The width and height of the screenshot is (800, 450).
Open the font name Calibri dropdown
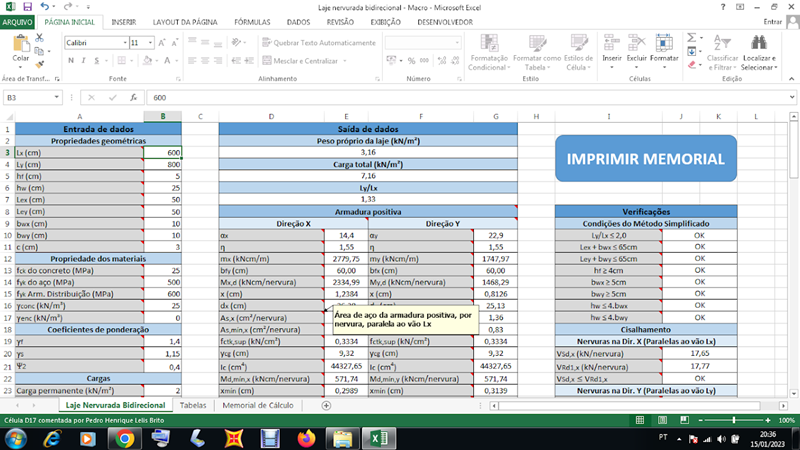[x=125, y=43]
